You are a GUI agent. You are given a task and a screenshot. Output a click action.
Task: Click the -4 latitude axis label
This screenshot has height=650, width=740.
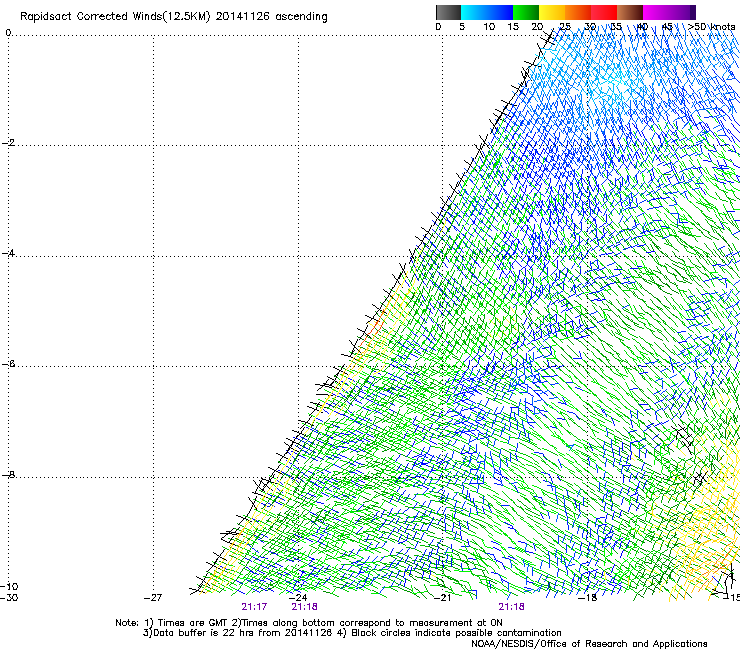click(x=8, y=253)
